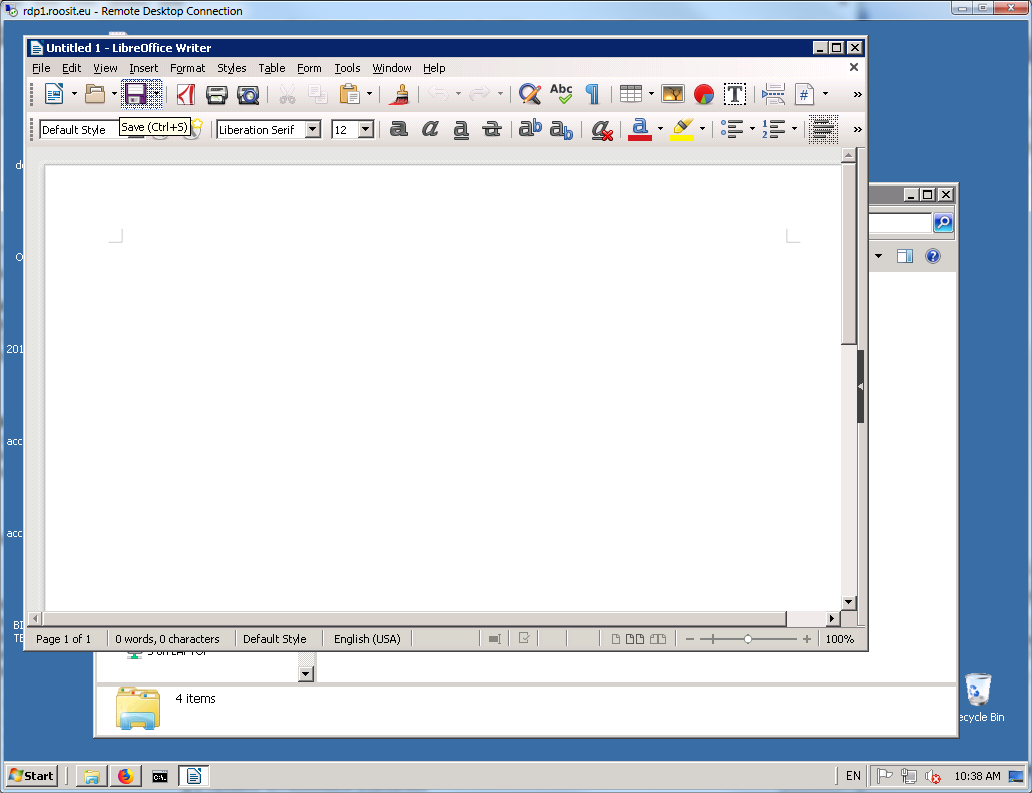Save the document with the floppy icon

(x=136, y=94)
